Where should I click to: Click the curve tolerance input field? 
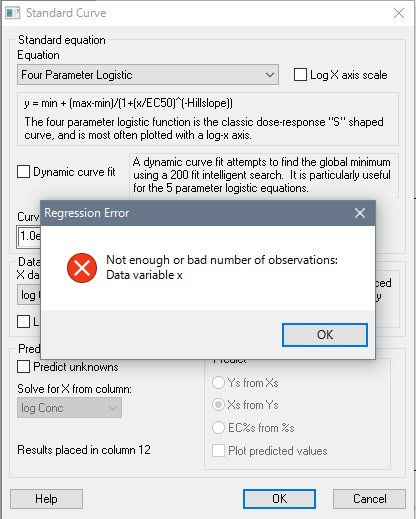(29, 236)
